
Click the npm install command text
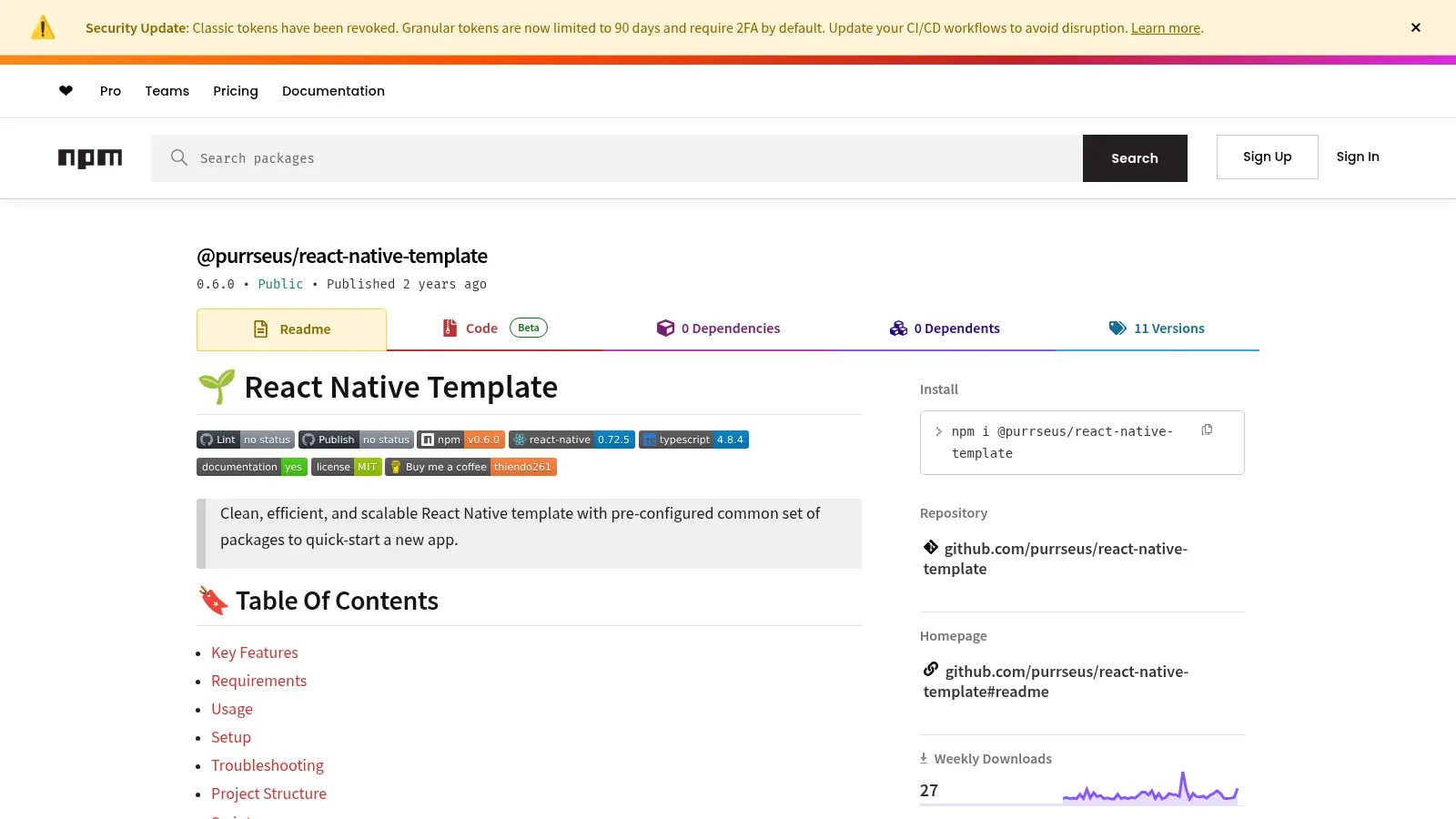pos(1062,442)
